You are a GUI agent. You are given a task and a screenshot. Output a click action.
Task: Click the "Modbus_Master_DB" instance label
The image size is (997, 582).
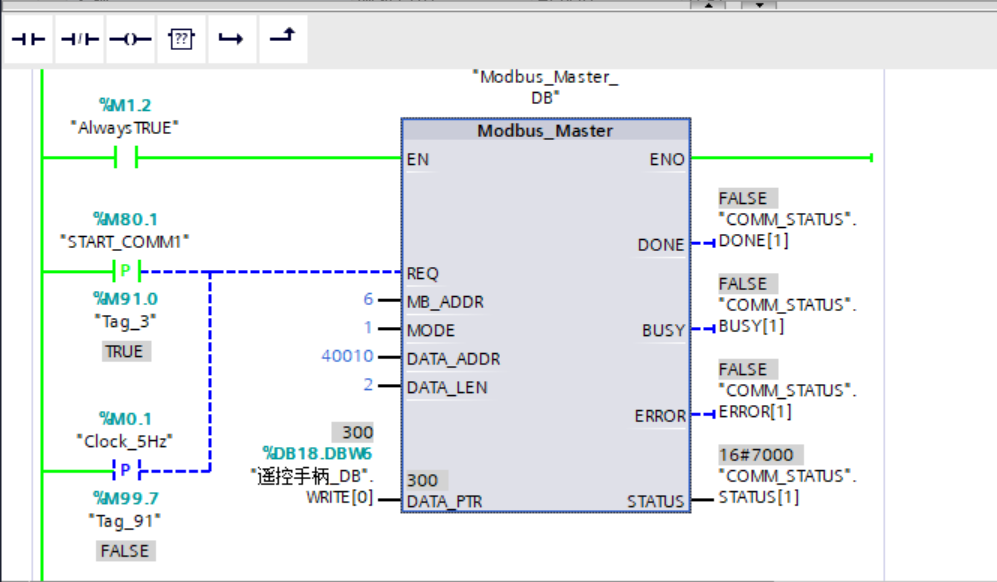[x=546, y=87]
